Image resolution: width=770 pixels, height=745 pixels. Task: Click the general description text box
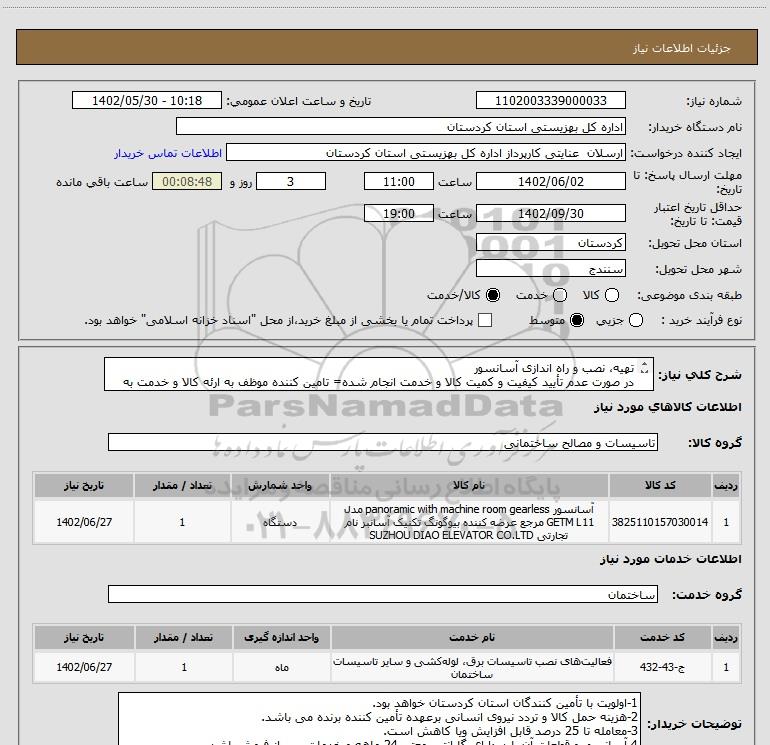pyautogui.click(x=379, y=375)
